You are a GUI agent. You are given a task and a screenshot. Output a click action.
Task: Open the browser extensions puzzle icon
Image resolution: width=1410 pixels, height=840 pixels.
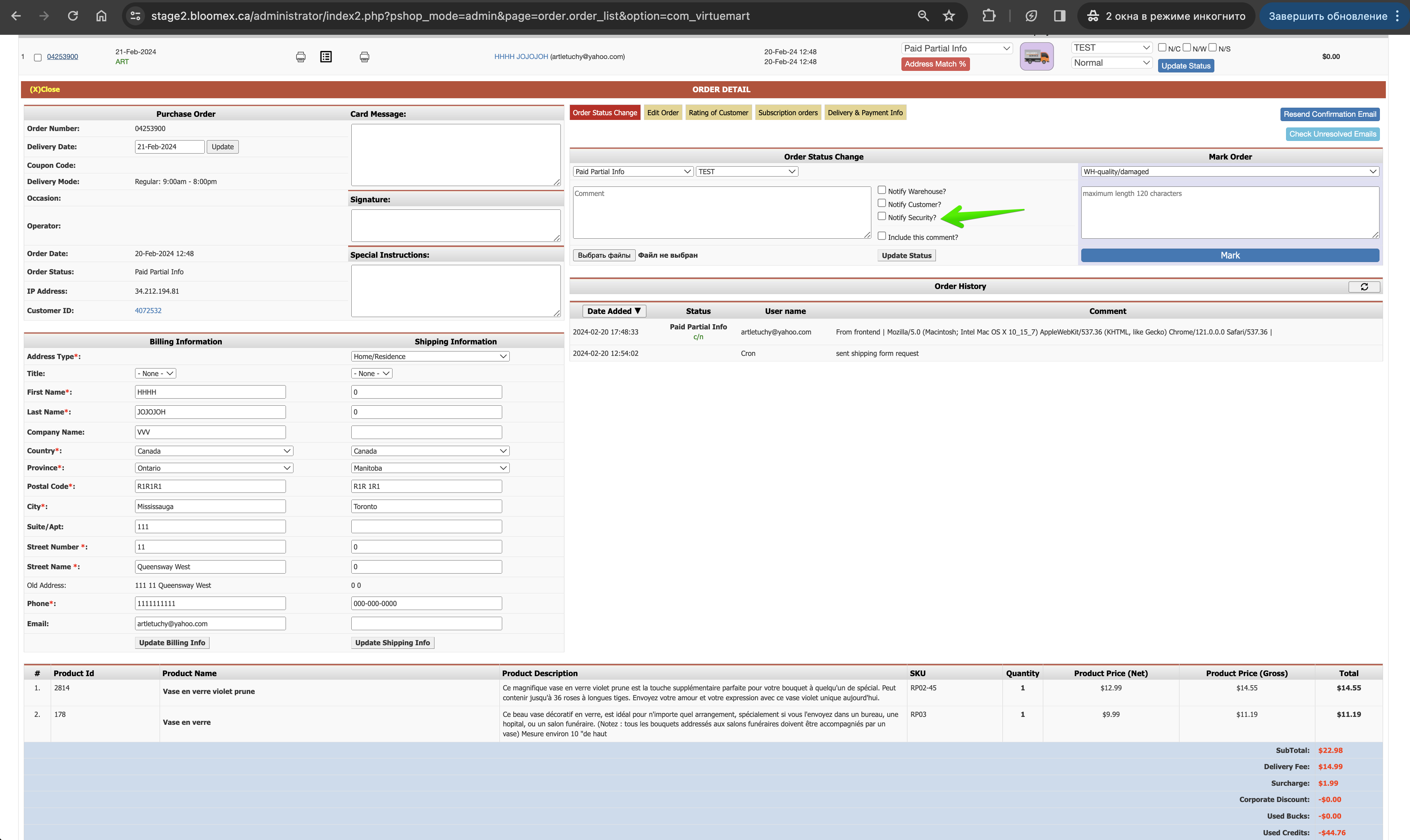point(989,16)
